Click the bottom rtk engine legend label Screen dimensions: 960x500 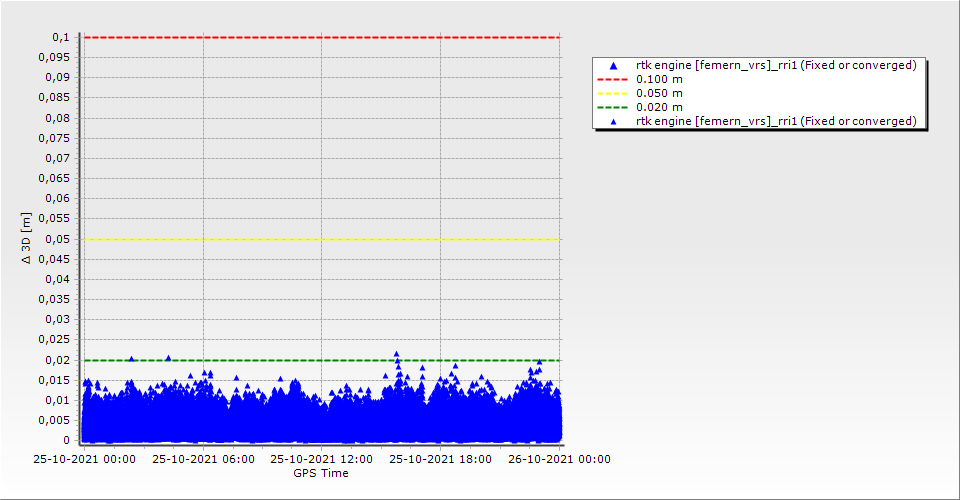pos(776,121)
